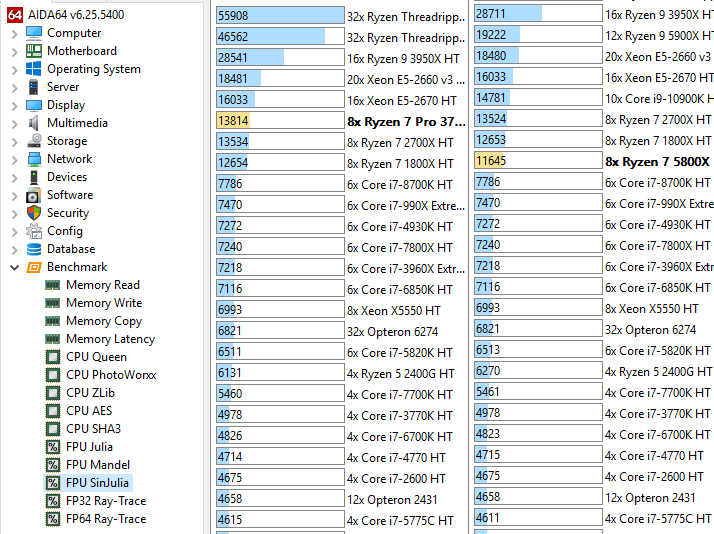The image size is (714, 534).
Task: Click the 12x Ryzen 9 5900X entry
Action: pos(659,36)
